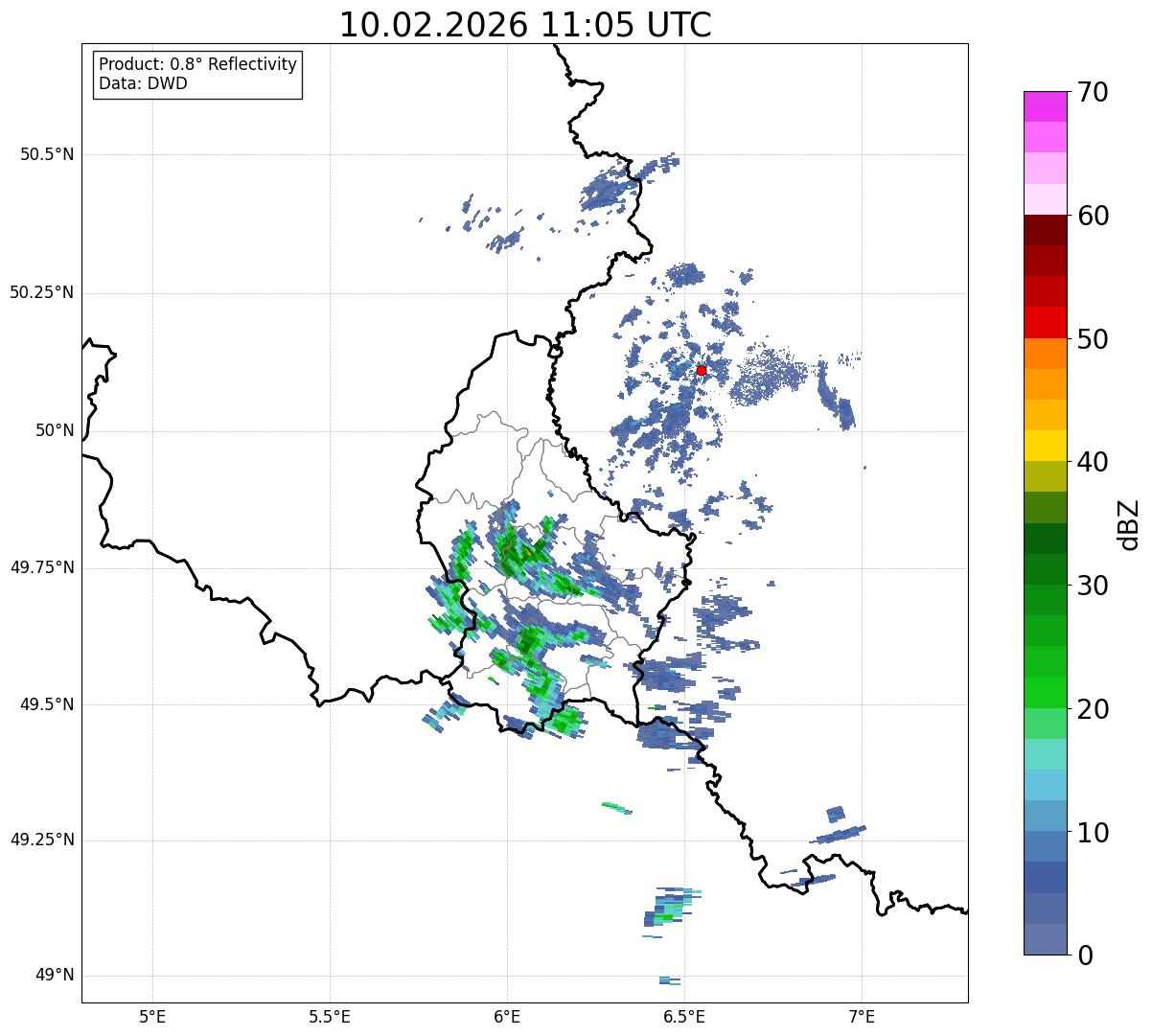Click the colorbar tick value 30

point(1094,586)
